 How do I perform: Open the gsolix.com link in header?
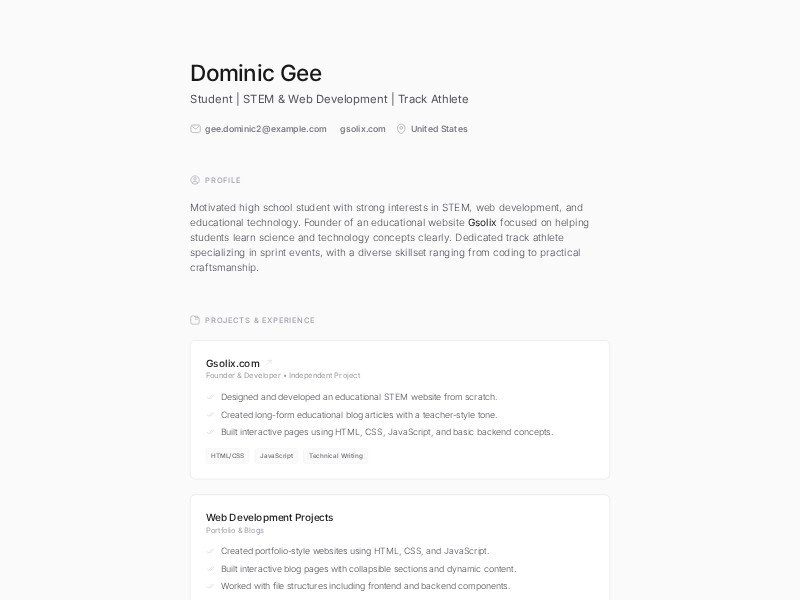(x=362, y=129)
